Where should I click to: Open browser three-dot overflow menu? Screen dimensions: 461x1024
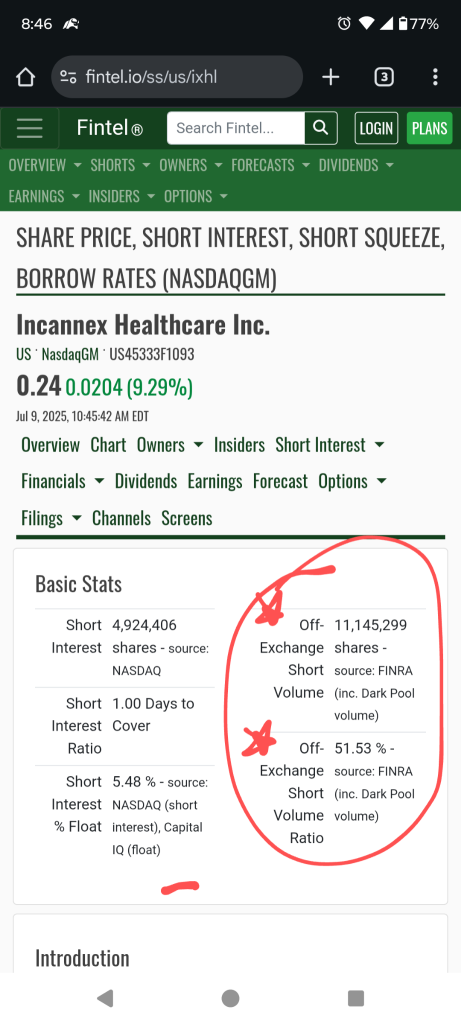click(435, 78)
